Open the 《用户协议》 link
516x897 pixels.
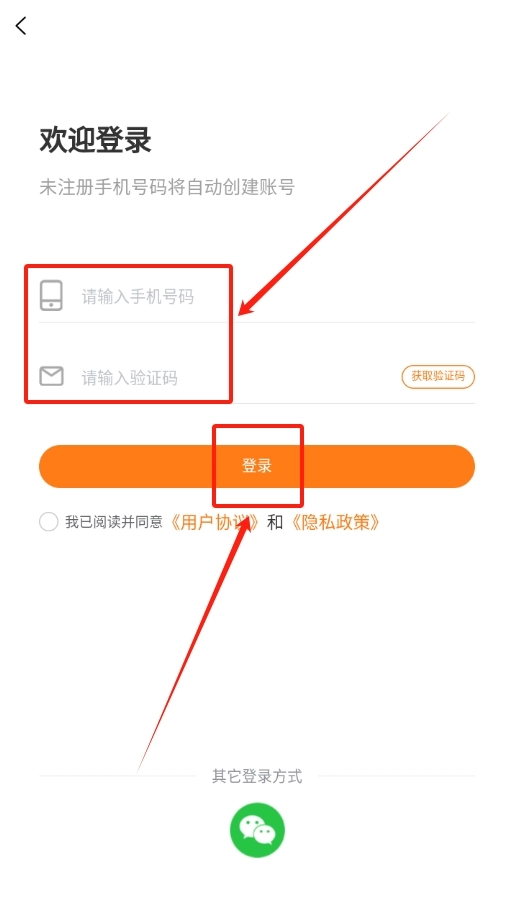pos(215,522)
